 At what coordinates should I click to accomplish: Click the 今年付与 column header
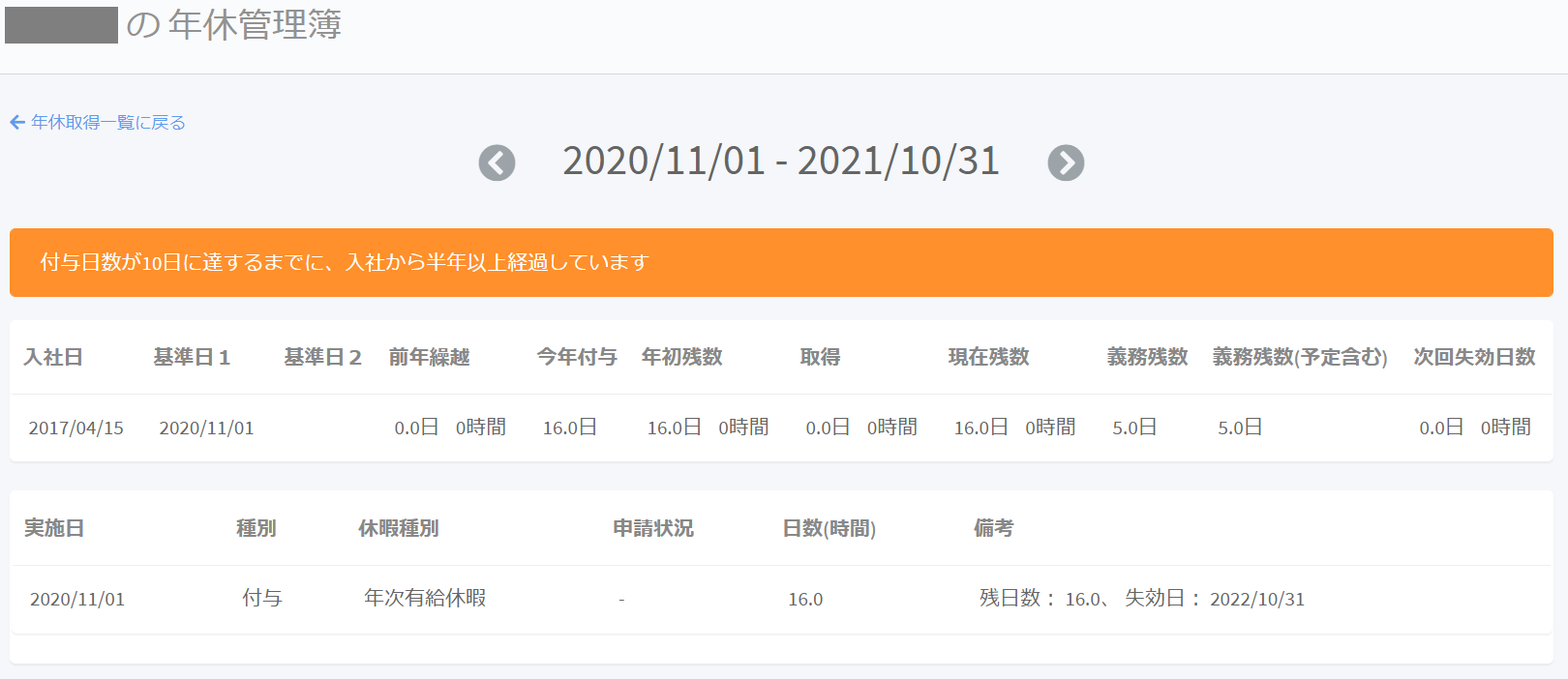pyautogui.click(x=577, y=357)
